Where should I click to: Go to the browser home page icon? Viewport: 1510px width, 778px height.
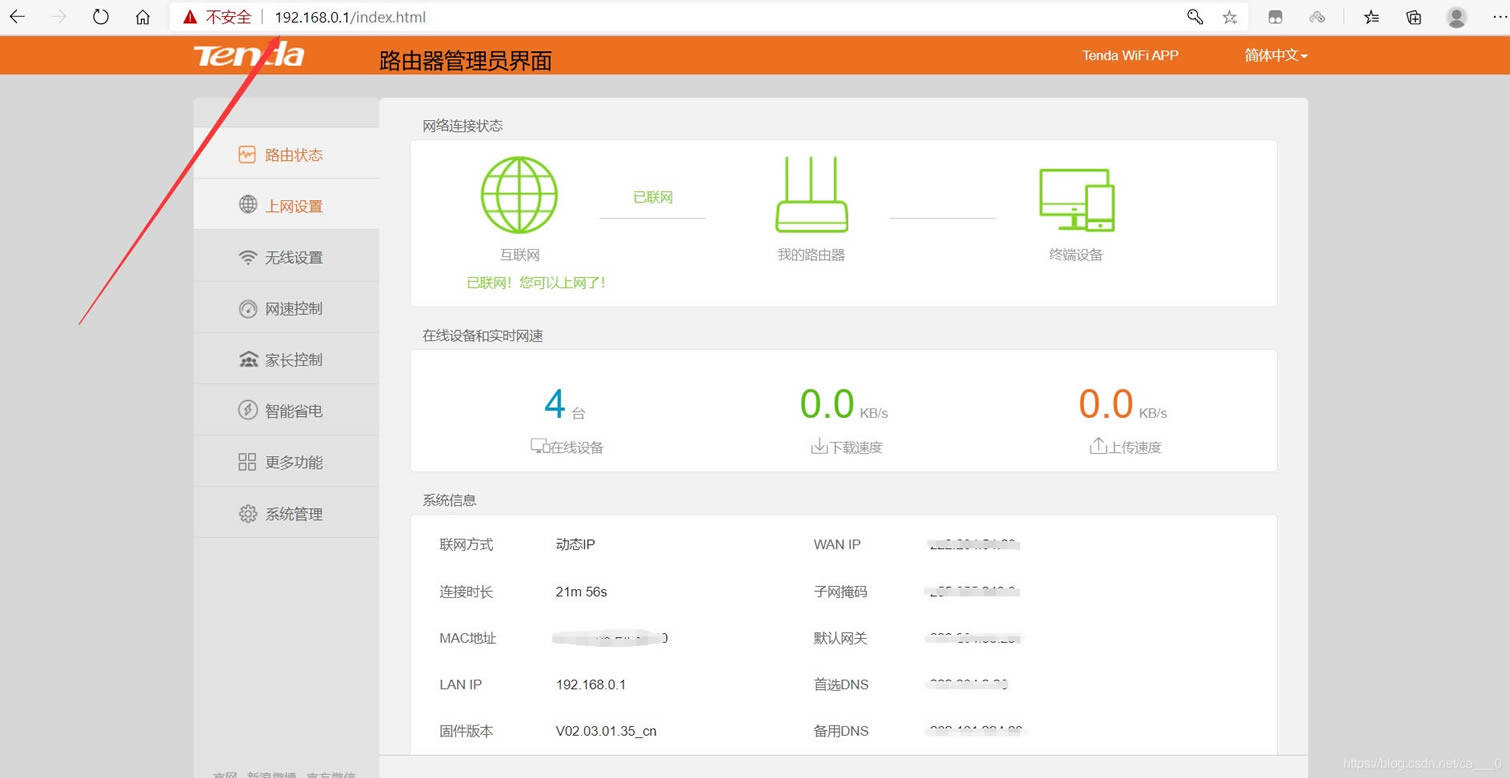[143, 17]
